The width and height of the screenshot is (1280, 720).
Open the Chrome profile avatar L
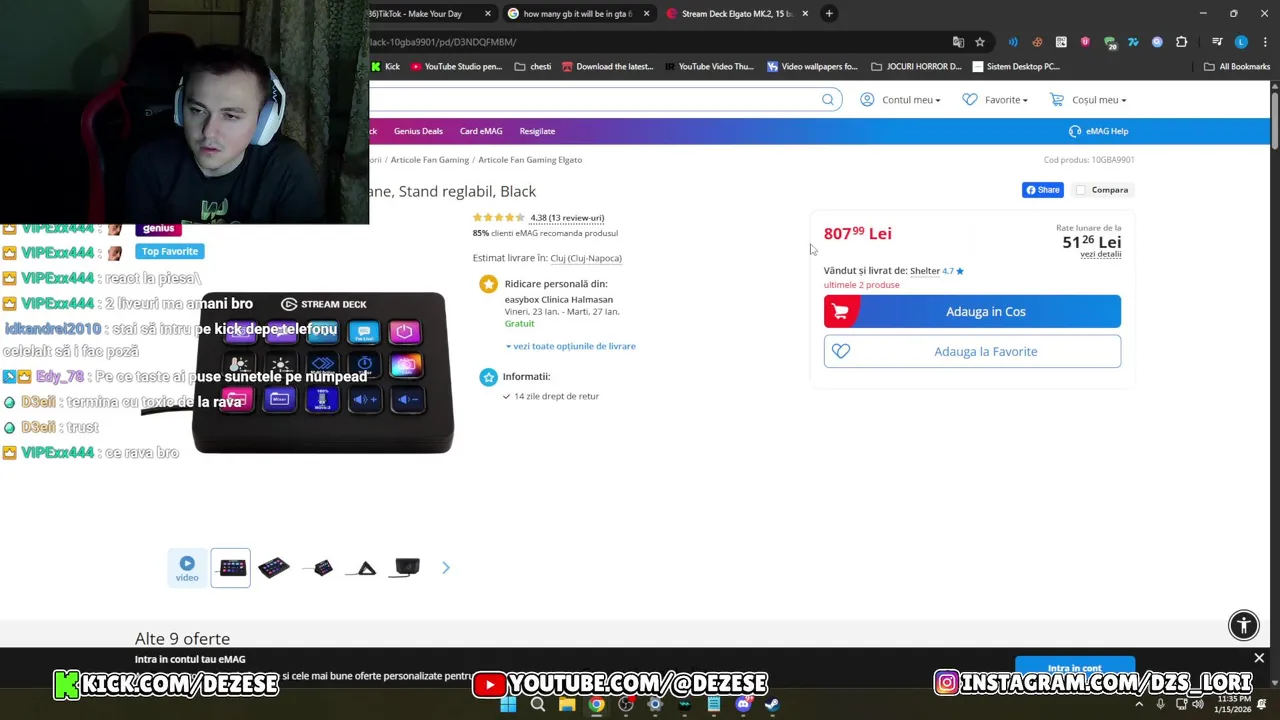pos(1241,42)
